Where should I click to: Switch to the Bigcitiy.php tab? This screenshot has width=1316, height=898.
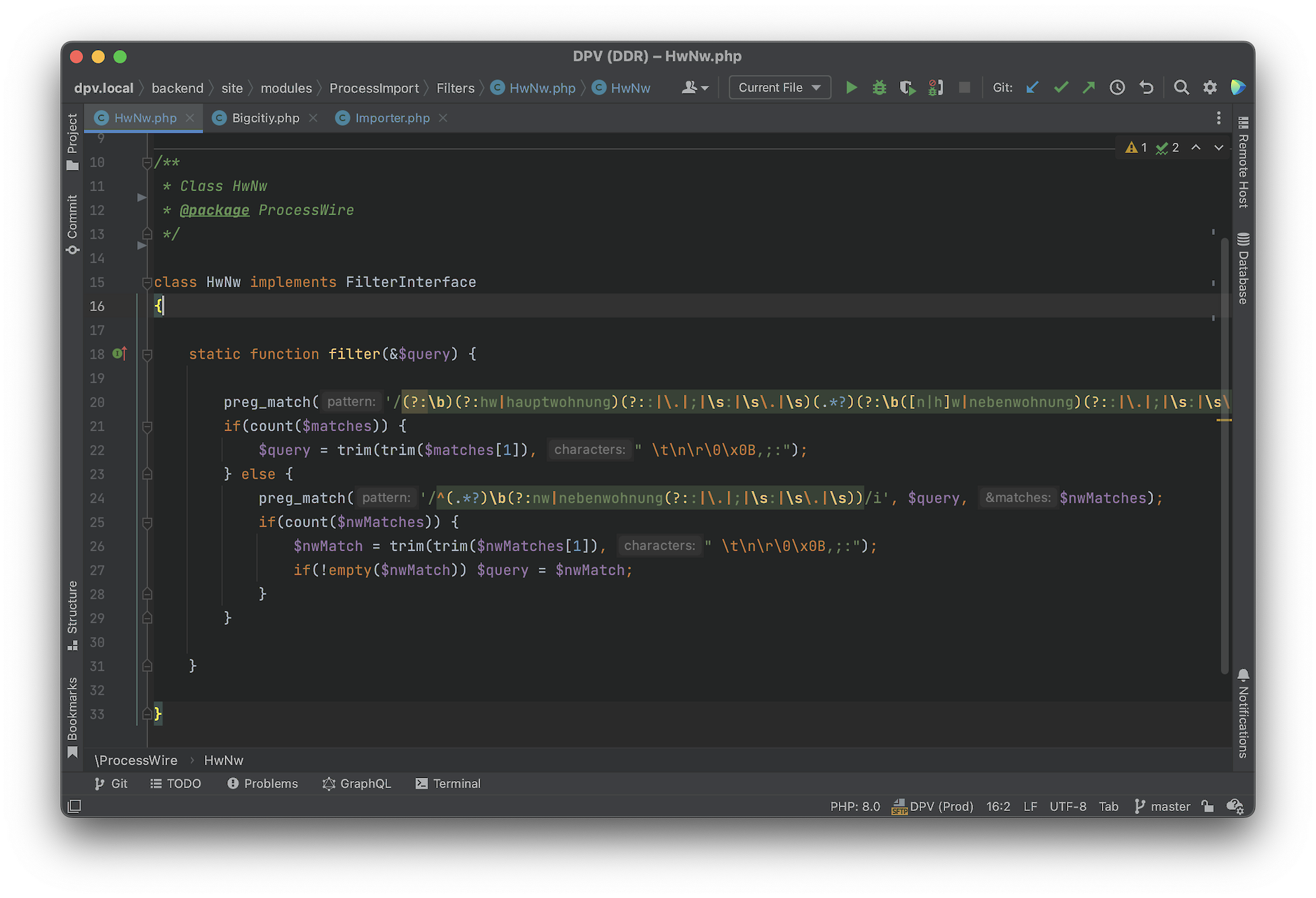265,118
